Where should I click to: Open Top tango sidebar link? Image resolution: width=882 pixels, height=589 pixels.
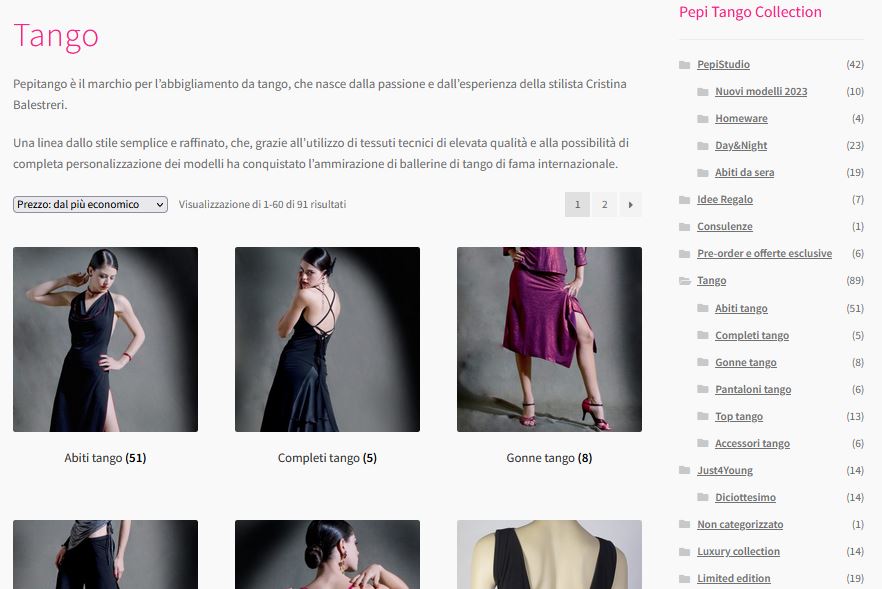coord(739,416)
